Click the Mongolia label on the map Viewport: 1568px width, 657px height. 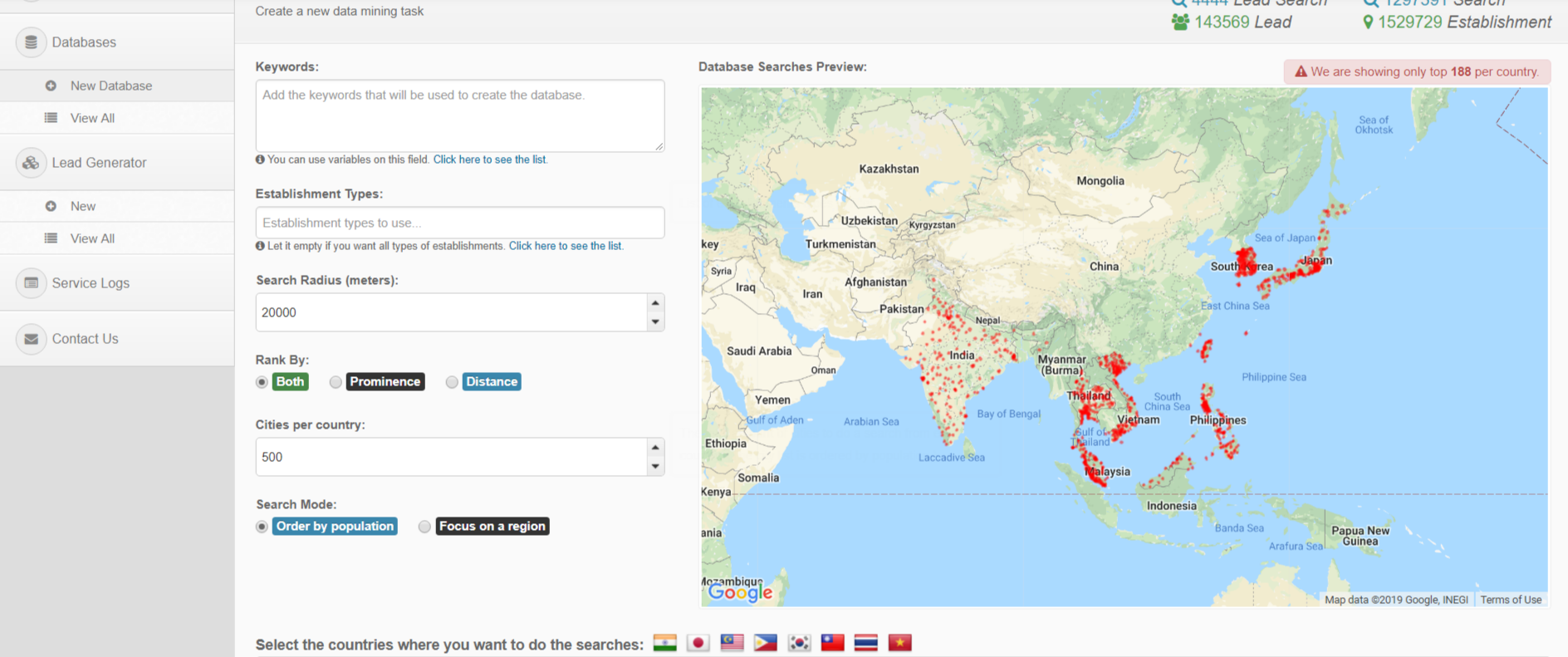point(1100,181)
